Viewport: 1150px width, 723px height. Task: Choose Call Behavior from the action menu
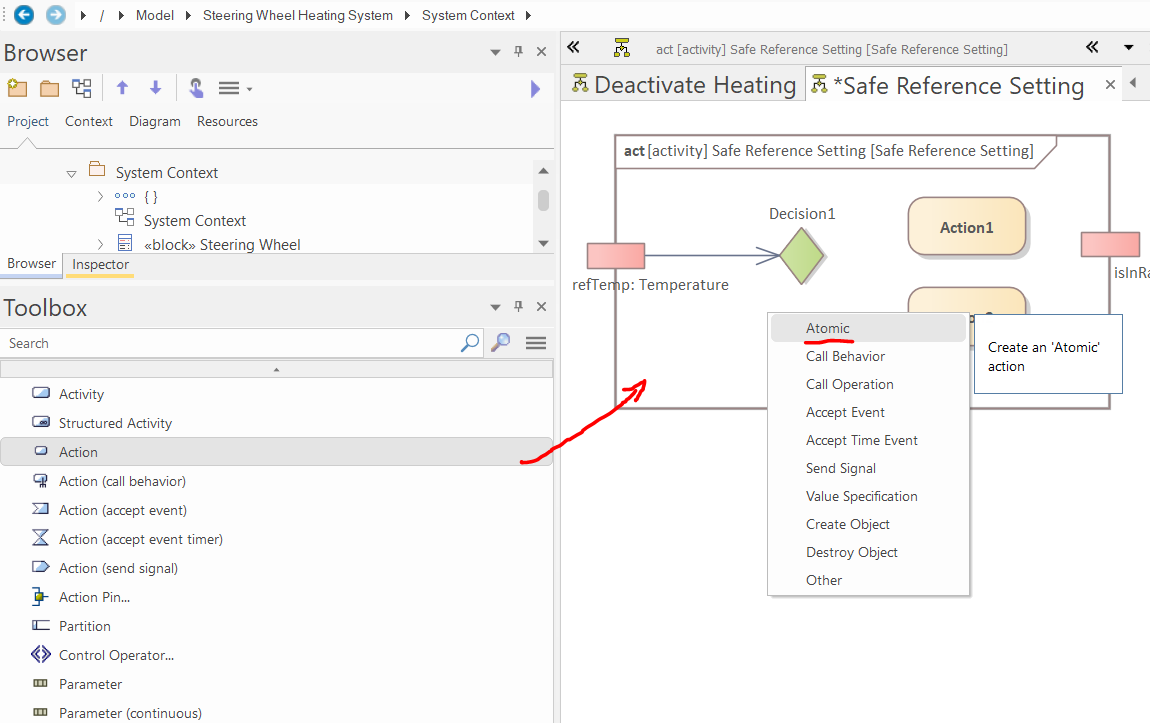tap(845, 356)
